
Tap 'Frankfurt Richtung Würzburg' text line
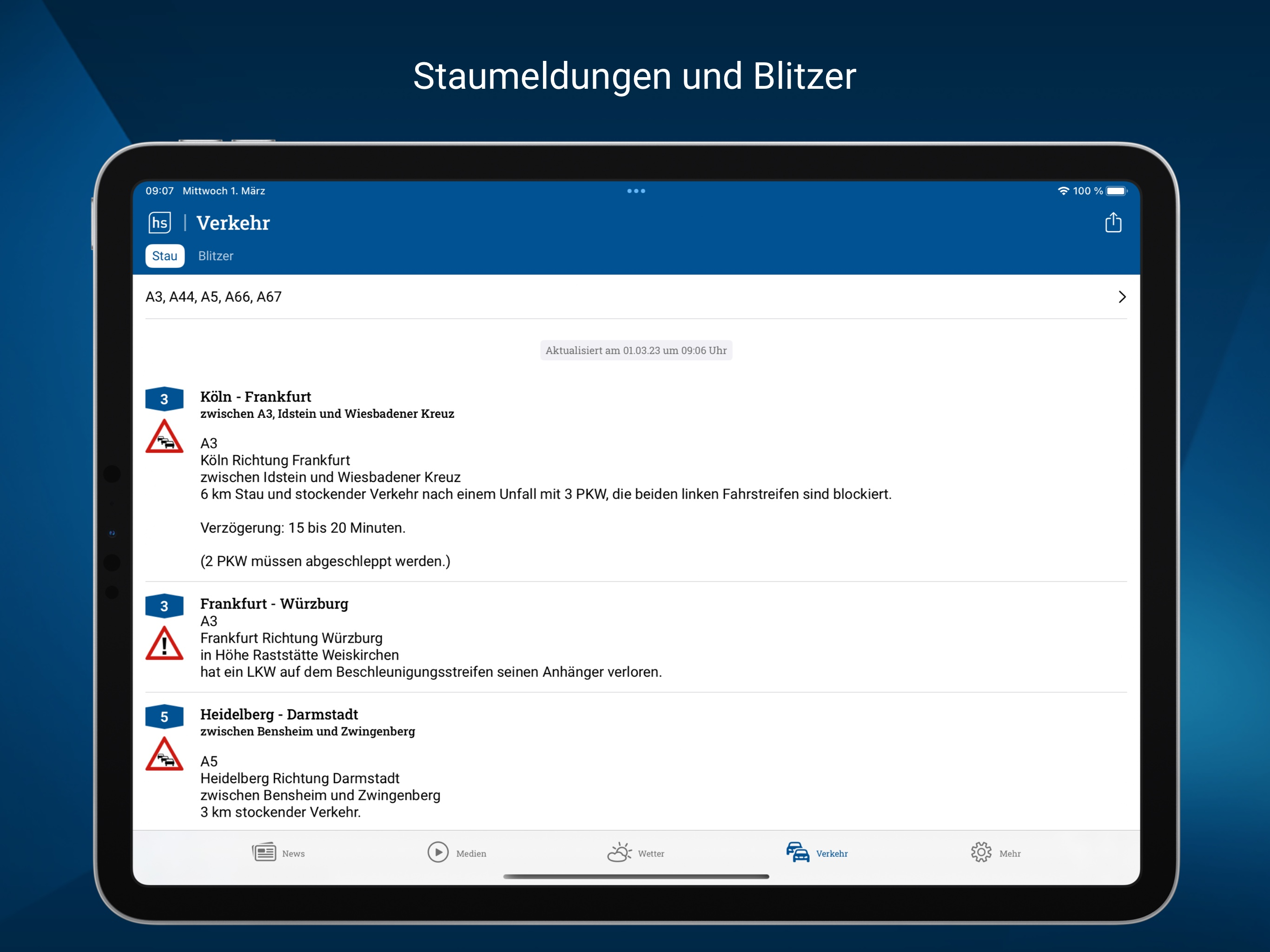[291, 638]
